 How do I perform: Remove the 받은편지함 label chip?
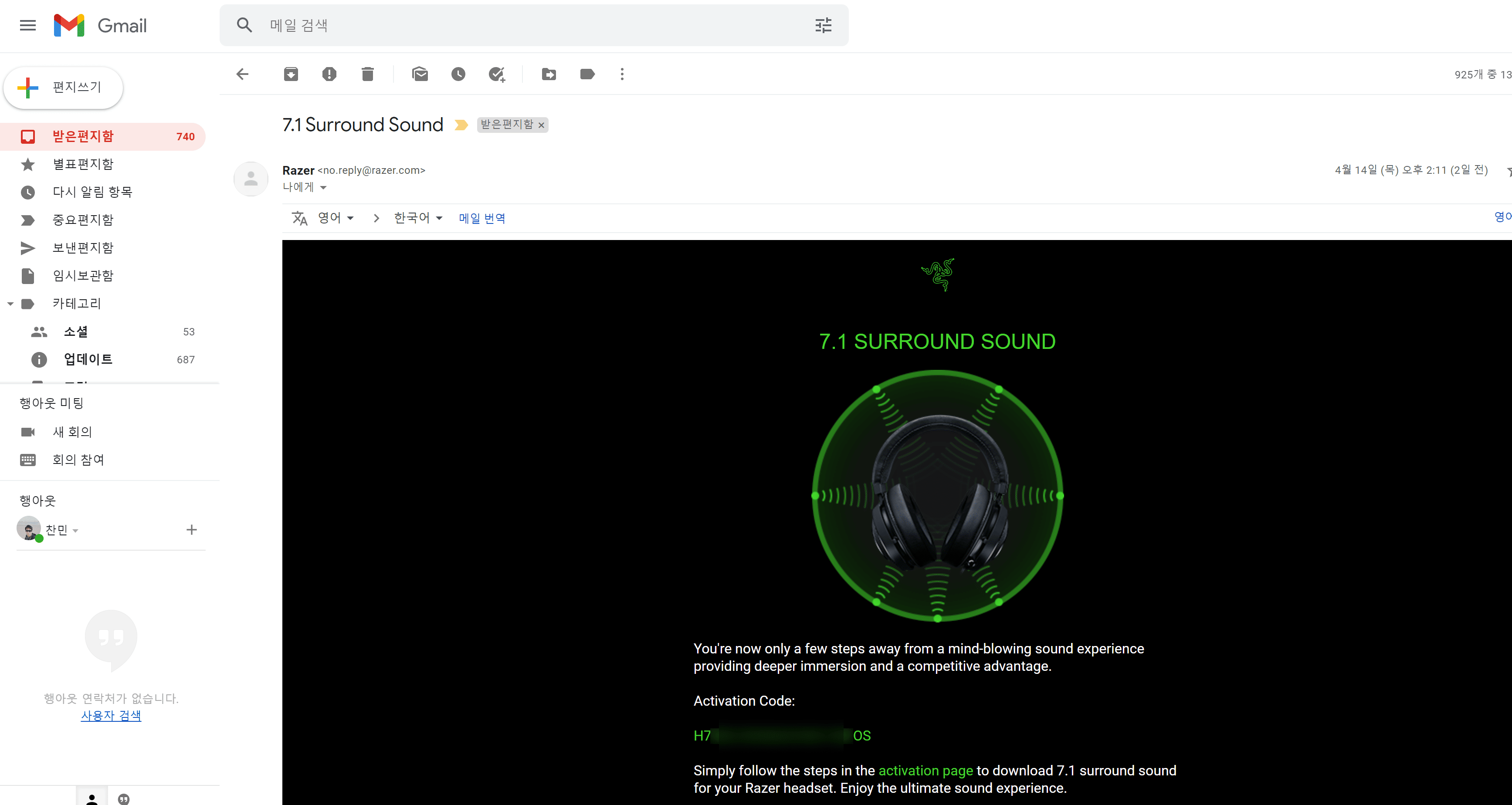pyautogui.click(x=541, y=125)
